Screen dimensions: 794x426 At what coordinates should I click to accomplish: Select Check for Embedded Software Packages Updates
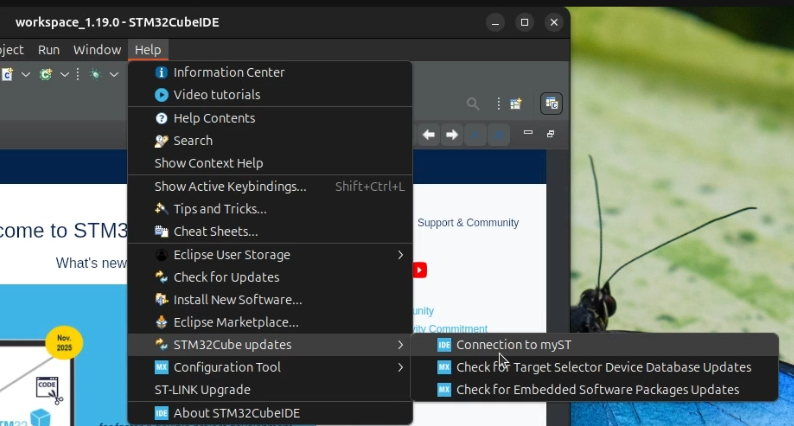click(594, 390)
